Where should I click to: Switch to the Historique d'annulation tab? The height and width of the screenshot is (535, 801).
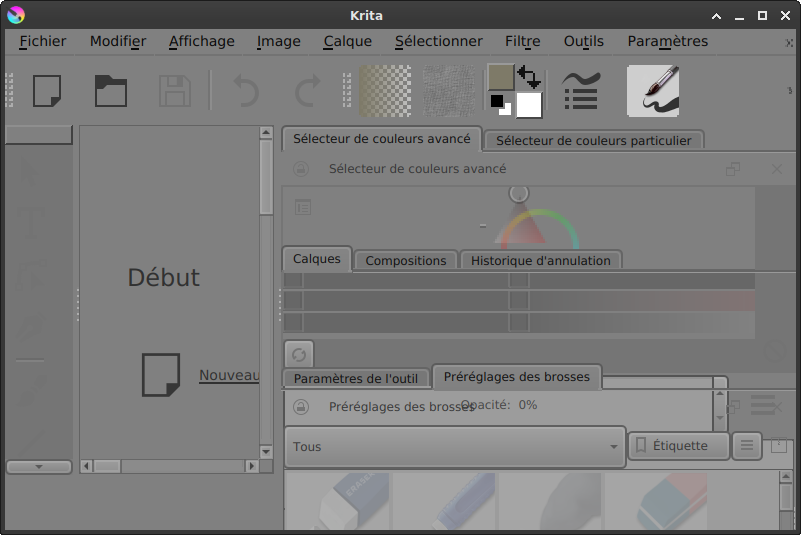pyautogui.click(x=540, y=260)
